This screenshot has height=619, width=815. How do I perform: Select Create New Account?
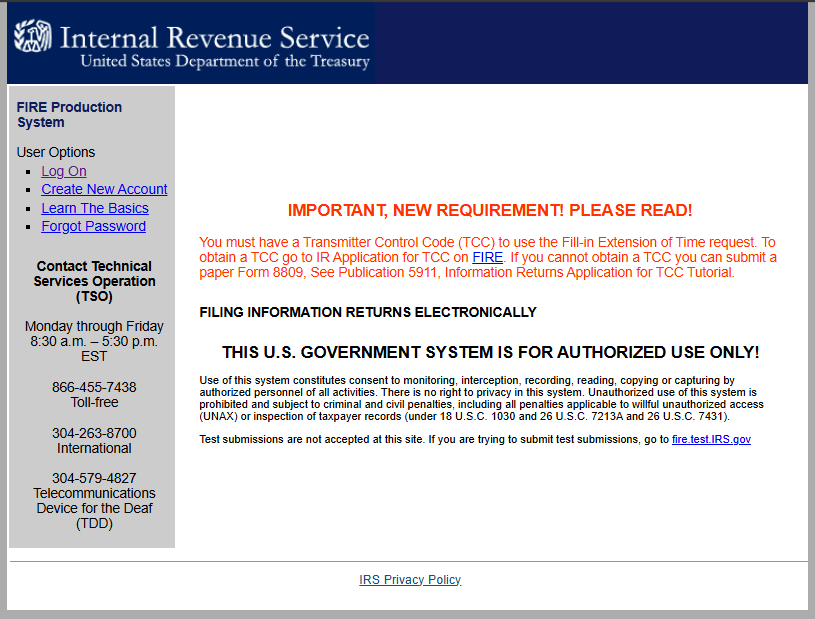[104, 189]
